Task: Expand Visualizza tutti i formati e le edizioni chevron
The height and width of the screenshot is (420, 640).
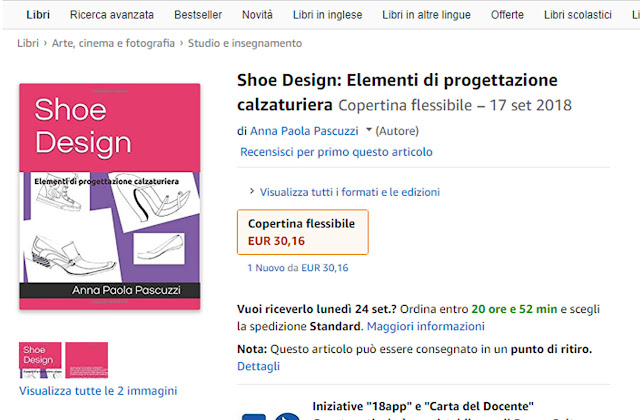Action: 252,191
